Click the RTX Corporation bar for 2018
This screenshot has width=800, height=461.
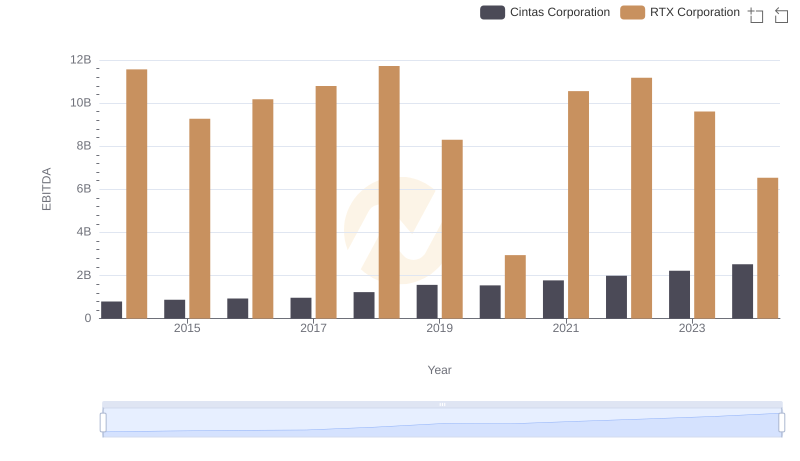[x=389, y=192]
